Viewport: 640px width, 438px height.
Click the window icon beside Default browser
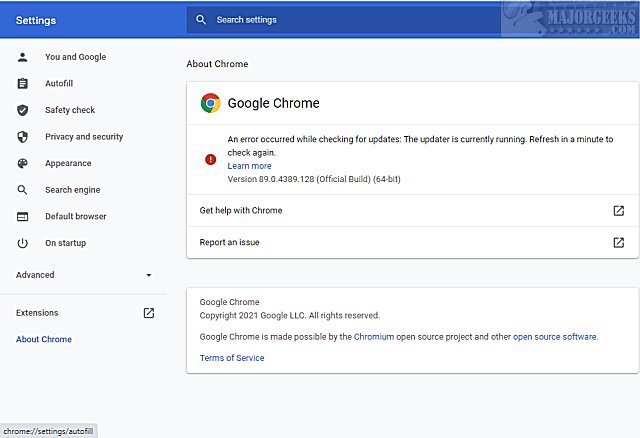pyautogui.click(x=22, y=216)
